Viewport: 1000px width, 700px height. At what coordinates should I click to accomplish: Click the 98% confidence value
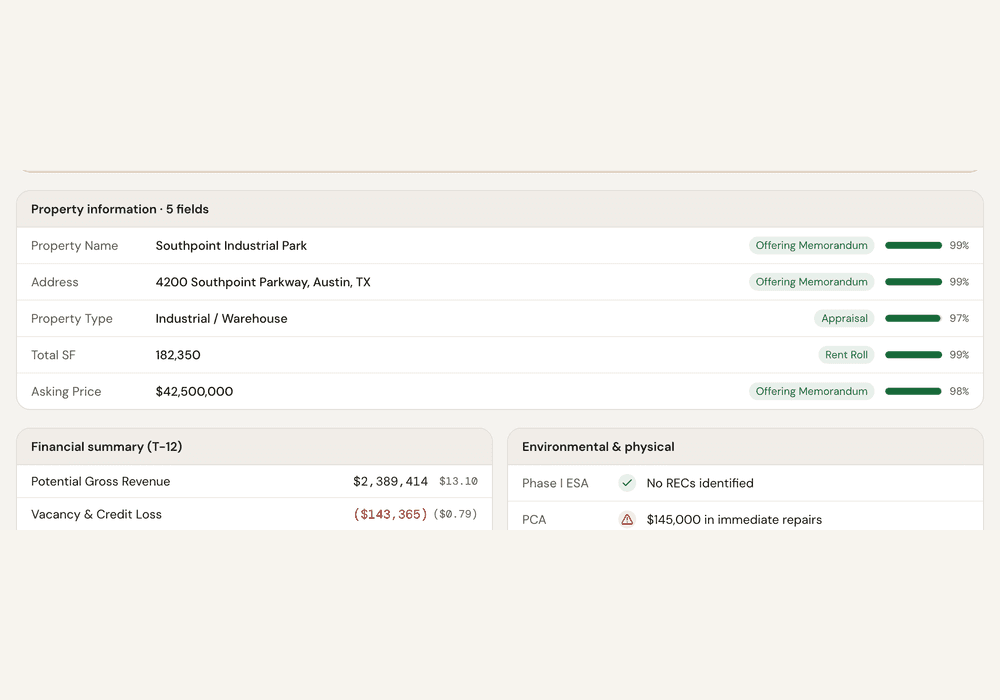[959, 391]
